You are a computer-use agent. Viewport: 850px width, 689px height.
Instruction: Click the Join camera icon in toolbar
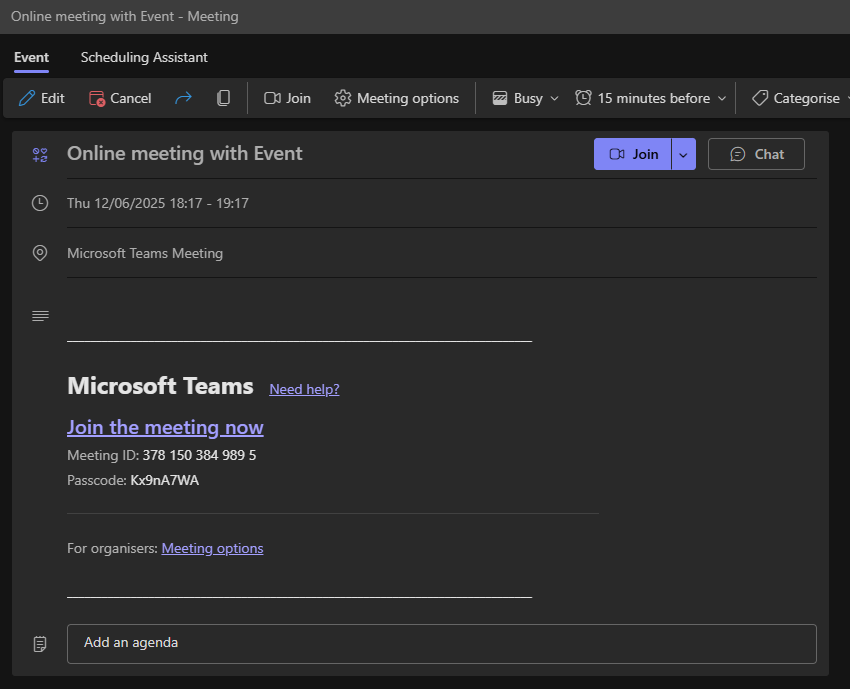[272, 98]
